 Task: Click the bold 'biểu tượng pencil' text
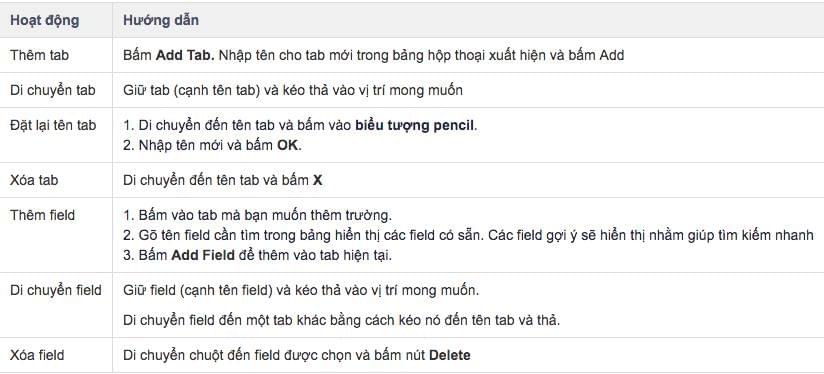415,126
